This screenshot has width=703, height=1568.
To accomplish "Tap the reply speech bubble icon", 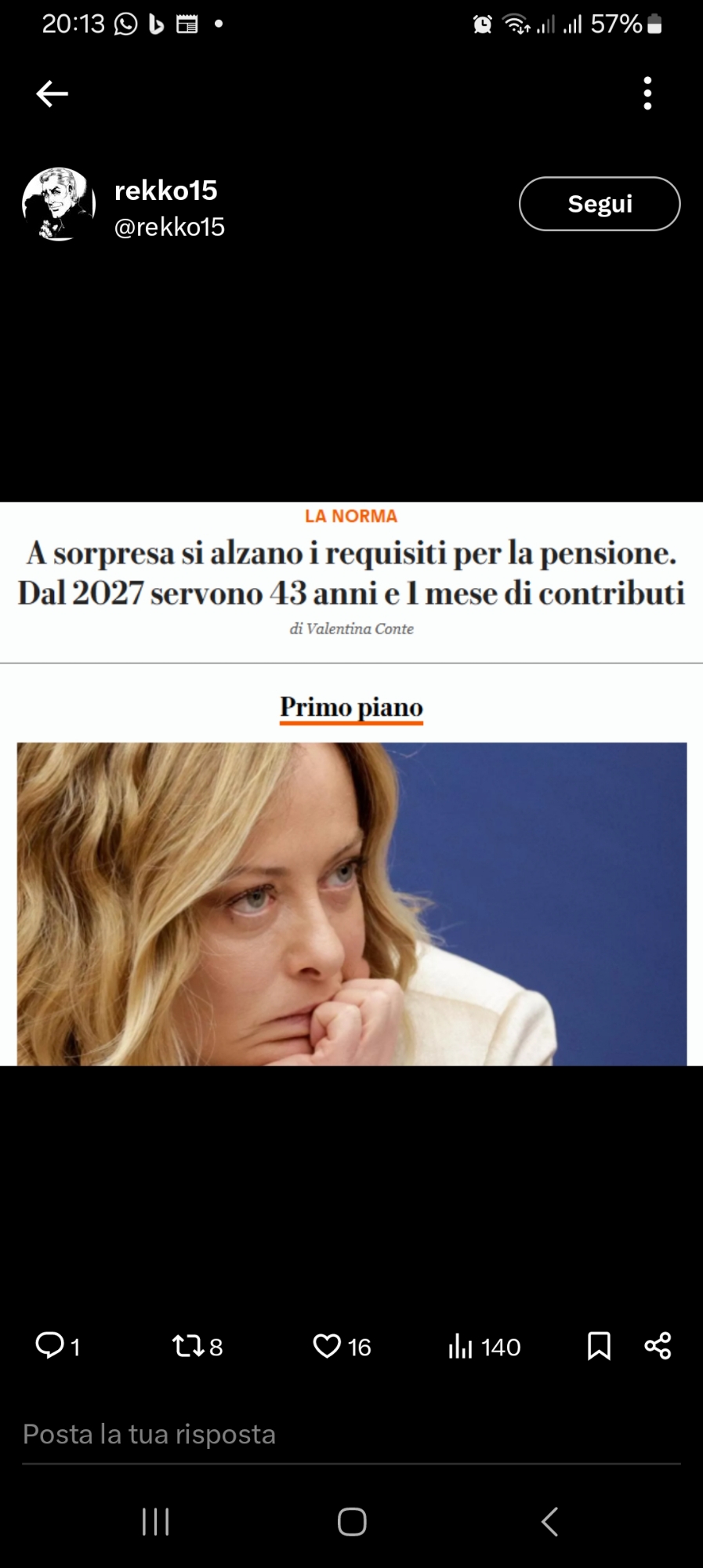I will pos(50,1345).
